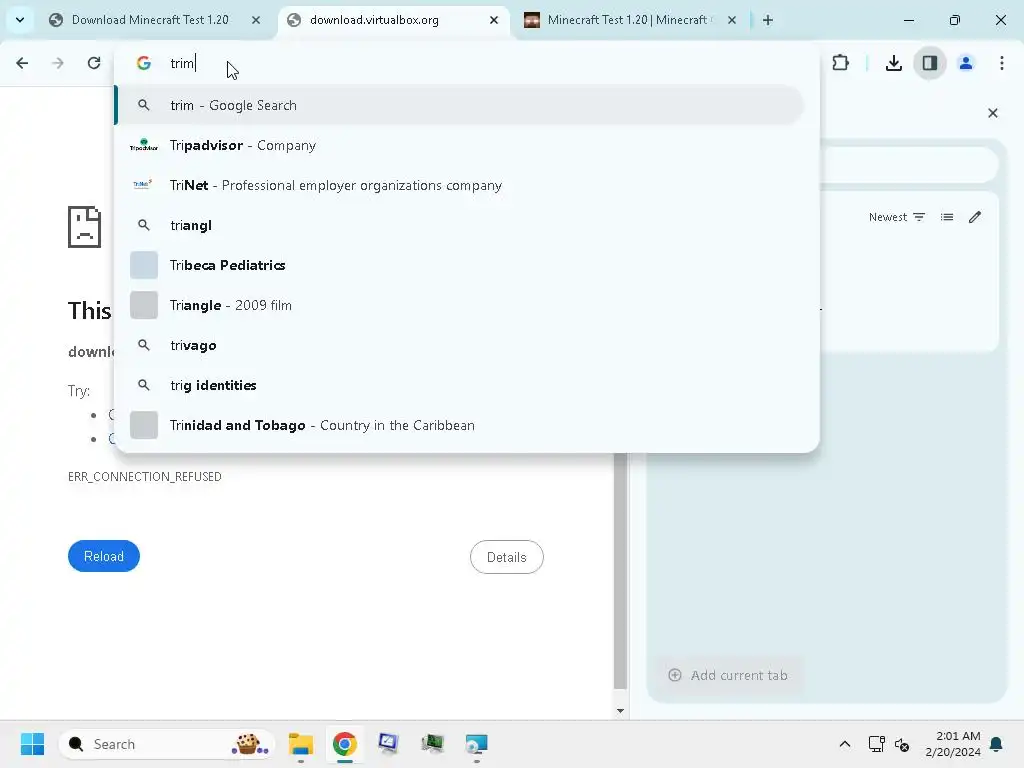Open the Newest sort dropdown
This screenshot has width=1024, height=768.
click(x=897, y=217)
